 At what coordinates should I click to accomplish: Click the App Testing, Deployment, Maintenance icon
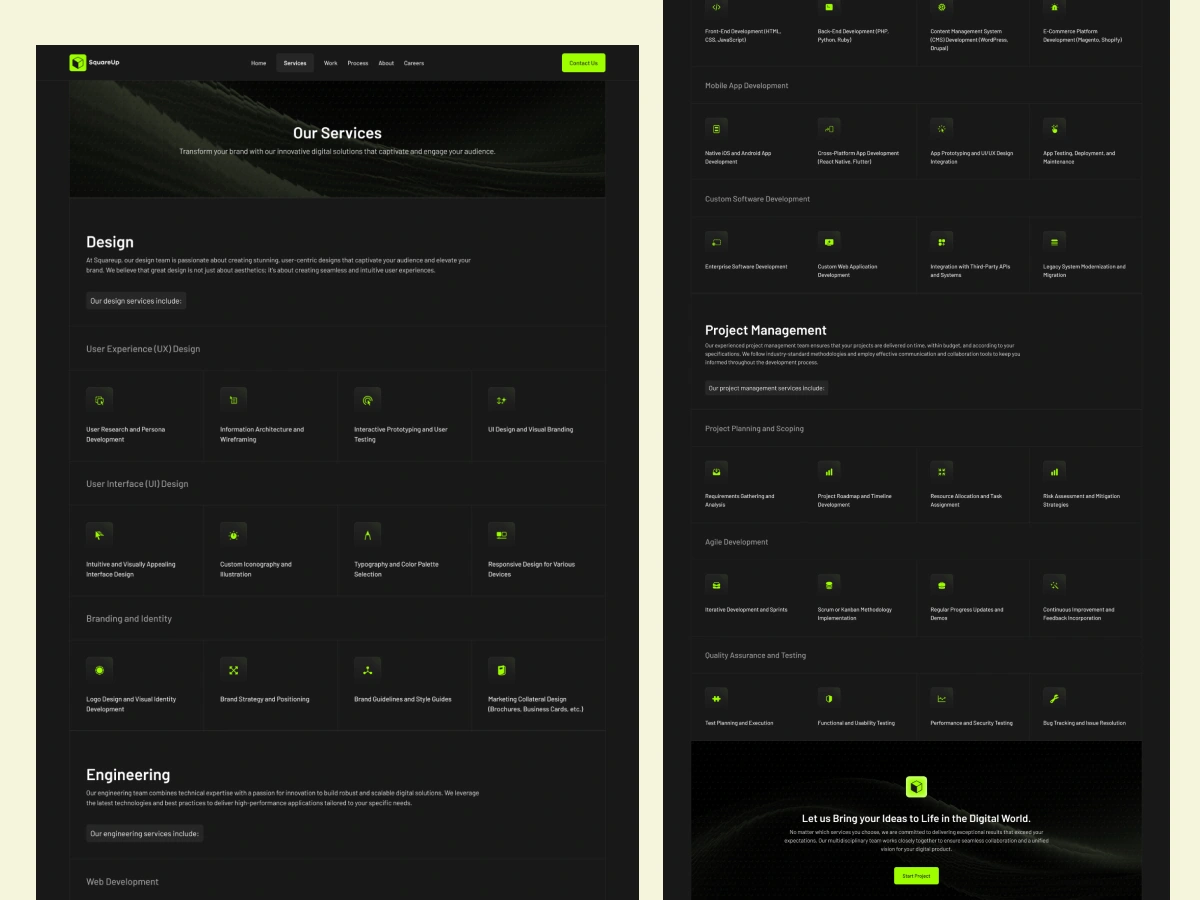pyautogui.click(x=1054, y=129)
